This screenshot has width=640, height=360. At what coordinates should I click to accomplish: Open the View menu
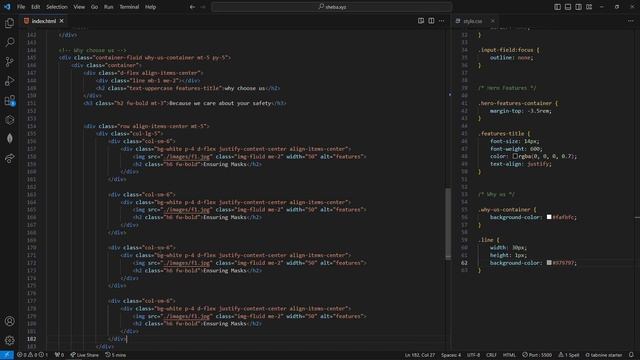[x=79, y=7]
